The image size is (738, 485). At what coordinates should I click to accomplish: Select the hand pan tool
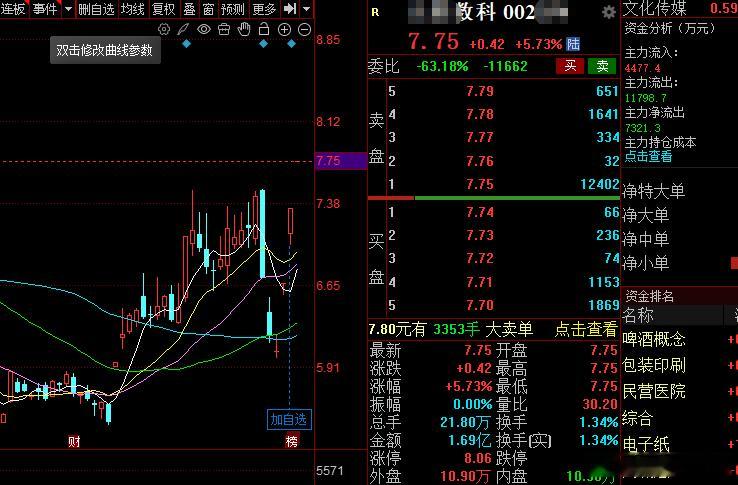244,29
